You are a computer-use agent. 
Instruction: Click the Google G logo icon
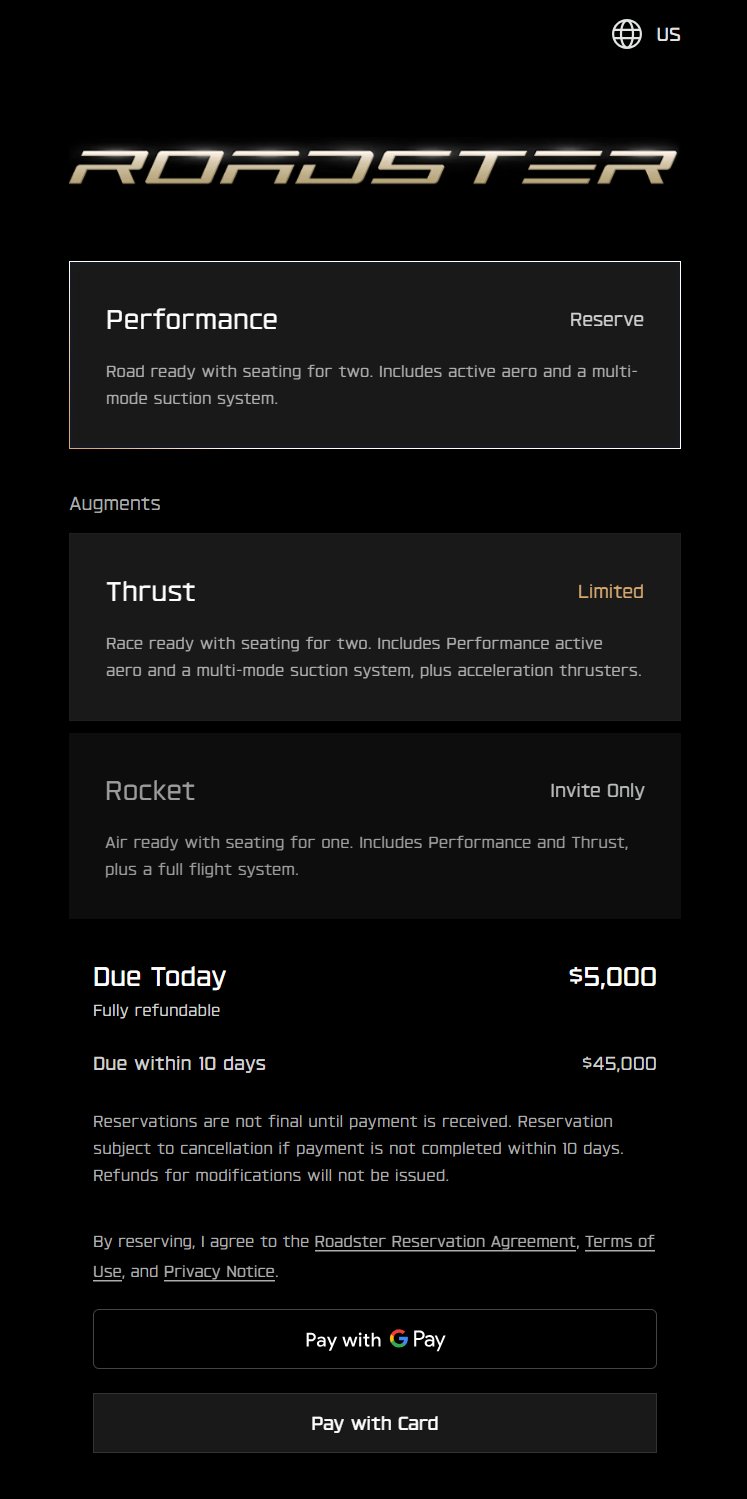(x=399, y=1338)
